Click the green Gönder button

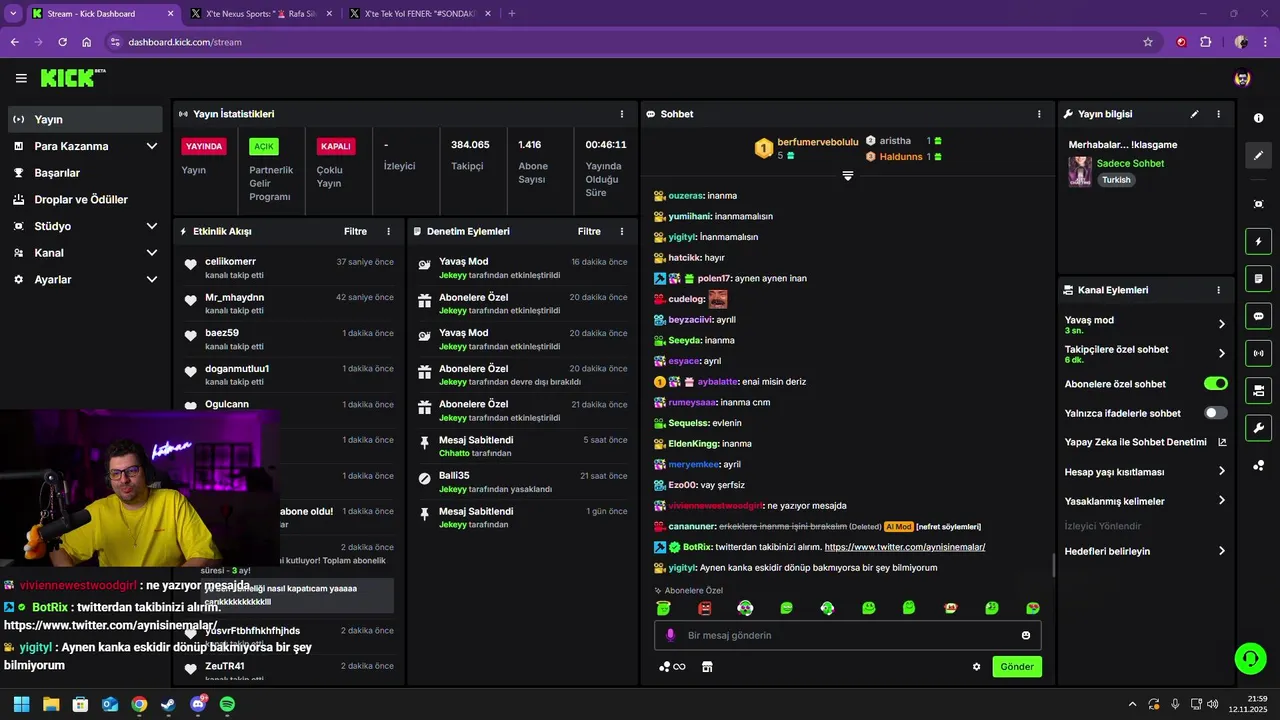1017,667
